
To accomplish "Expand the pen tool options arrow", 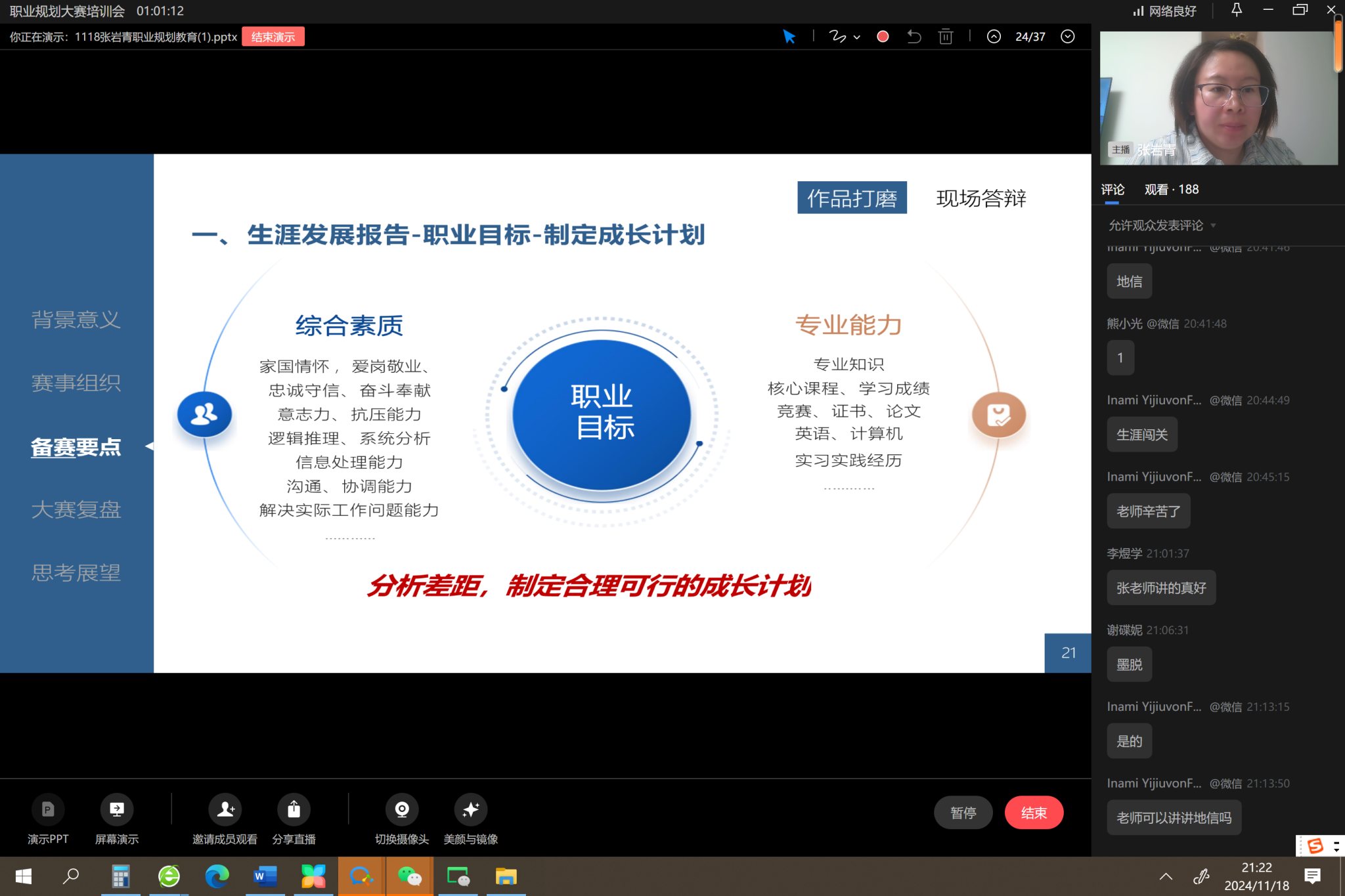I will coord(857,37).
